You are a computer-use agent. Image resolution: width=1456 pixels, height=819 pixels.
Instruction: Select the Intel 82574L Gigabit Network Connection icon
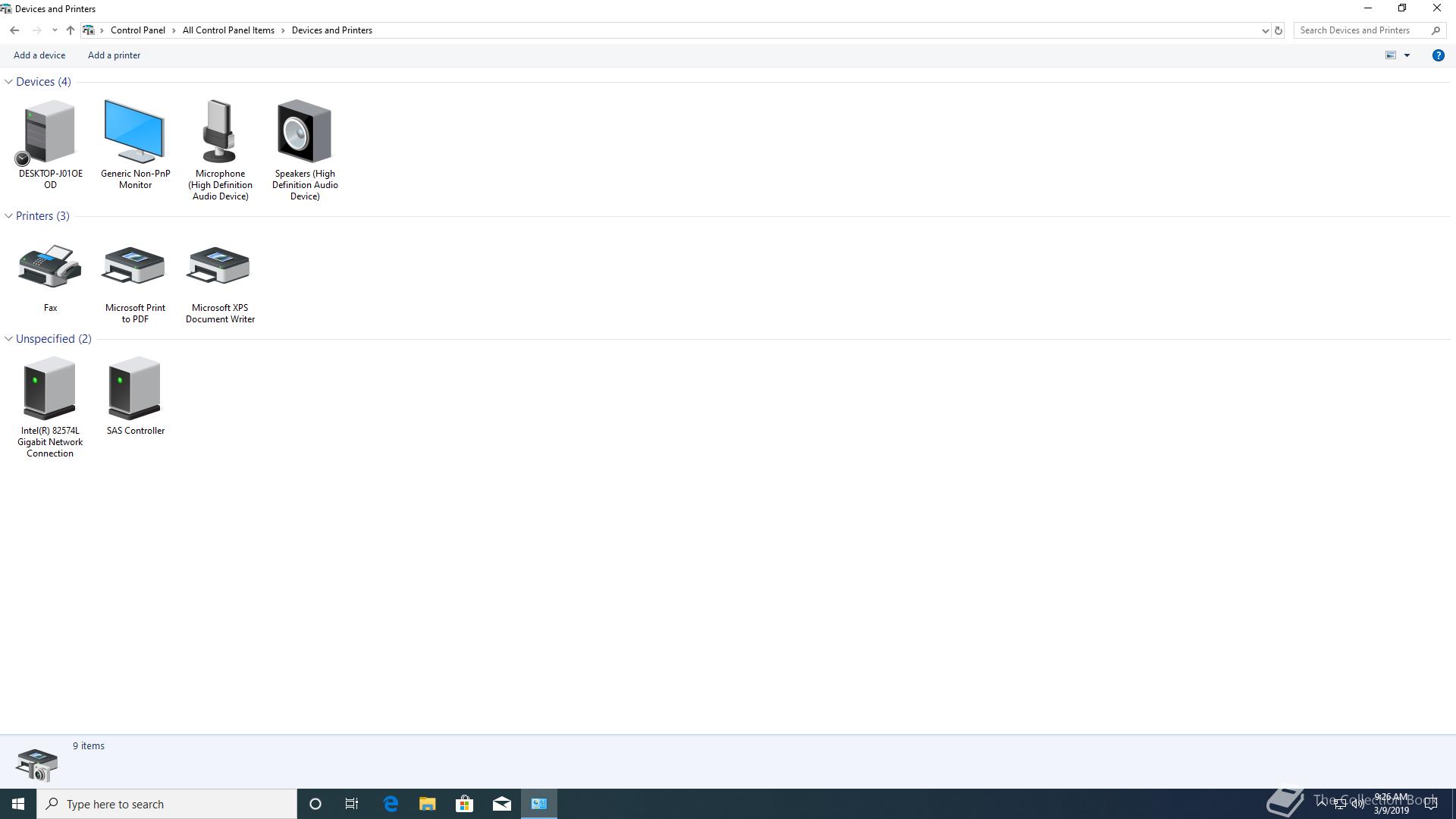(x=50, y=388)
